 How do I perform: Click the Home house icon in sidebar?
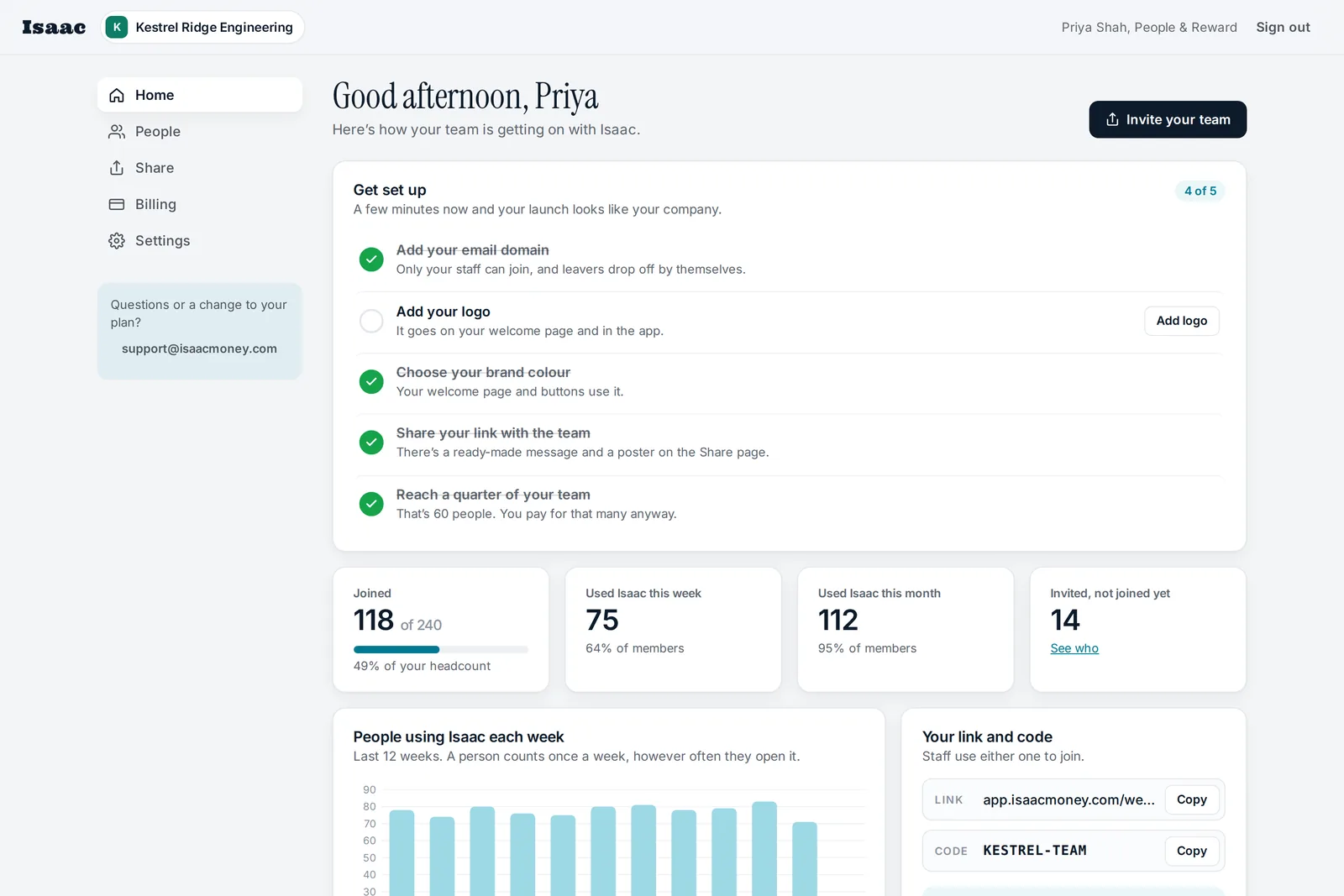(x=117, y=96)
